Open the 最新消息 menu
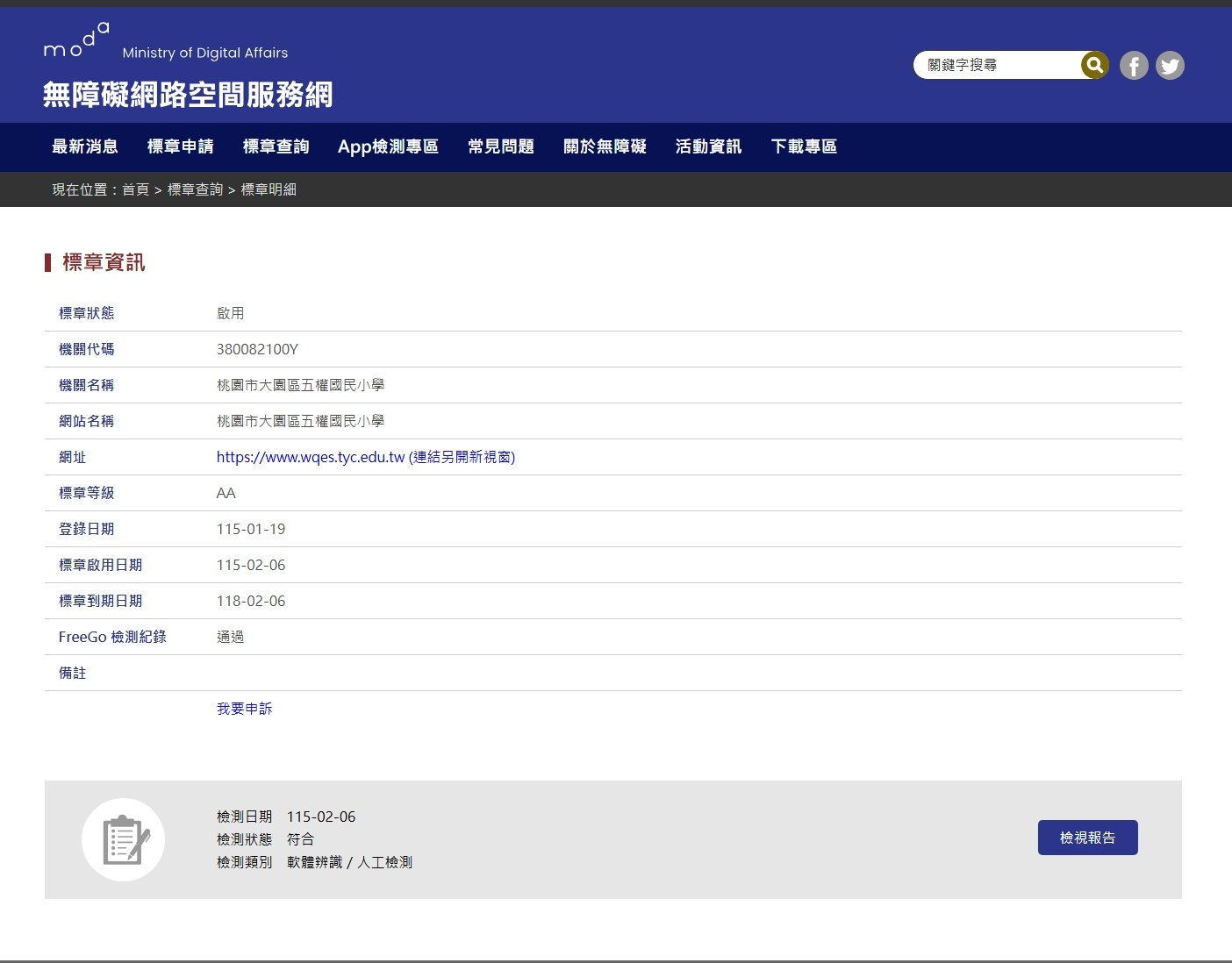This screenshot has height=963, width=1232. 85,146
